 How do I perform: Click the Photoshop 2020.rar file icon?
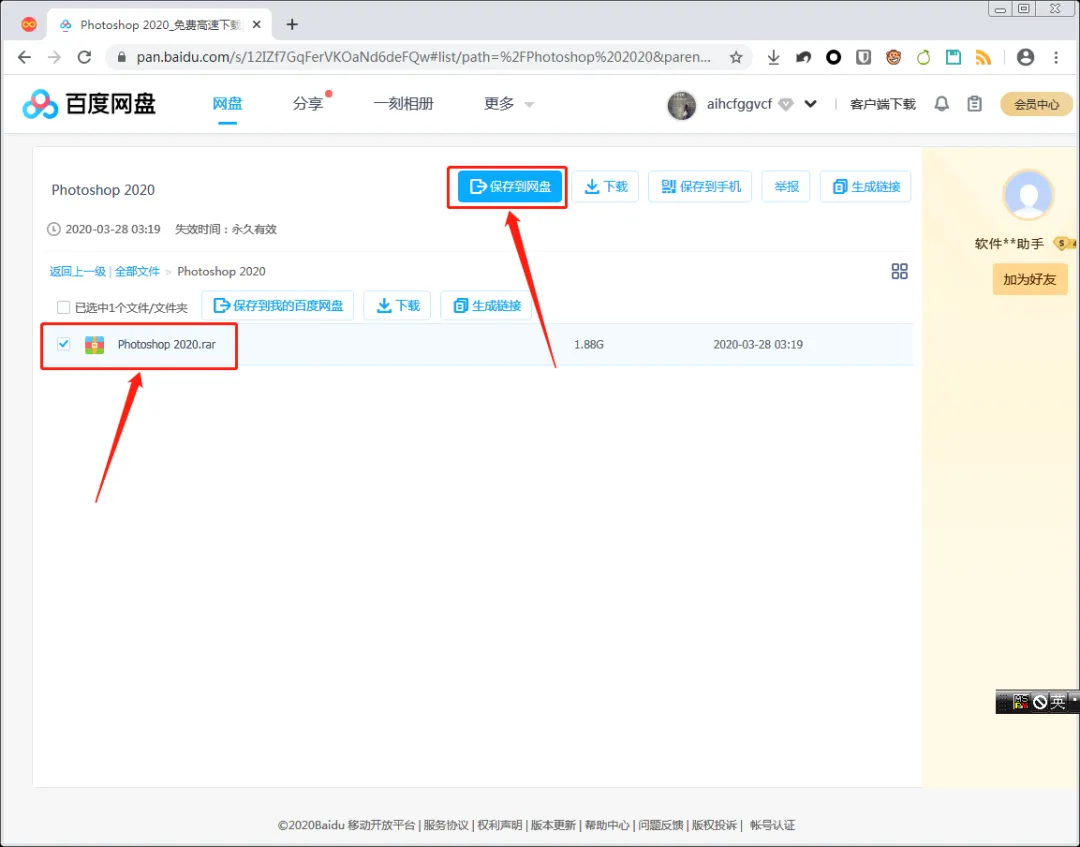(94, 344)
